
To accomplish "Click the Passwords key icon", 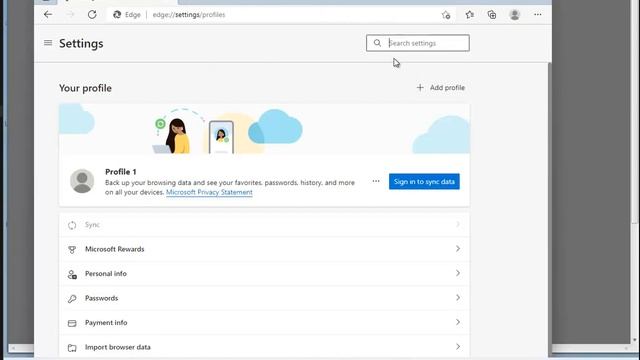I will tap(72, 299).
